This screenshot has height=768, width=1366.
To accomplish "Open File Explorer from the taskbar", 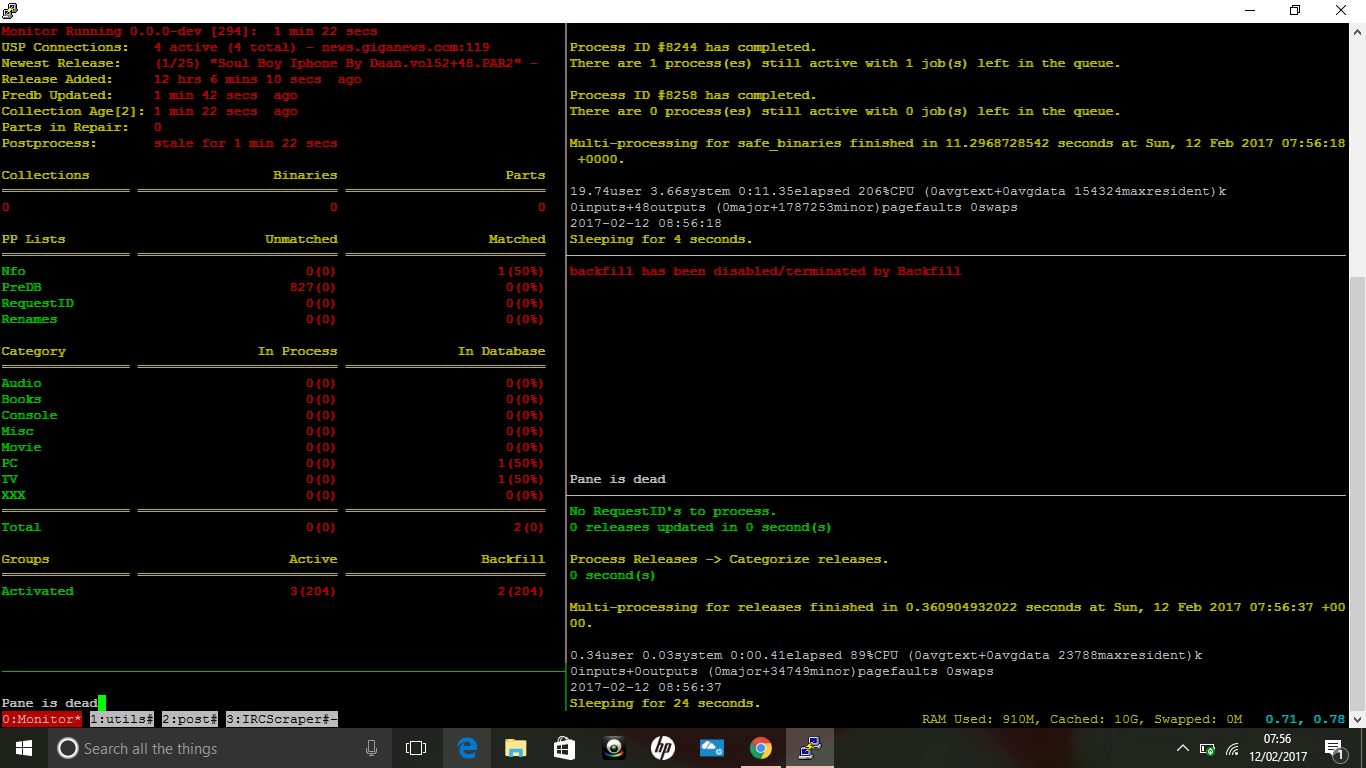I will pos(515,748).
